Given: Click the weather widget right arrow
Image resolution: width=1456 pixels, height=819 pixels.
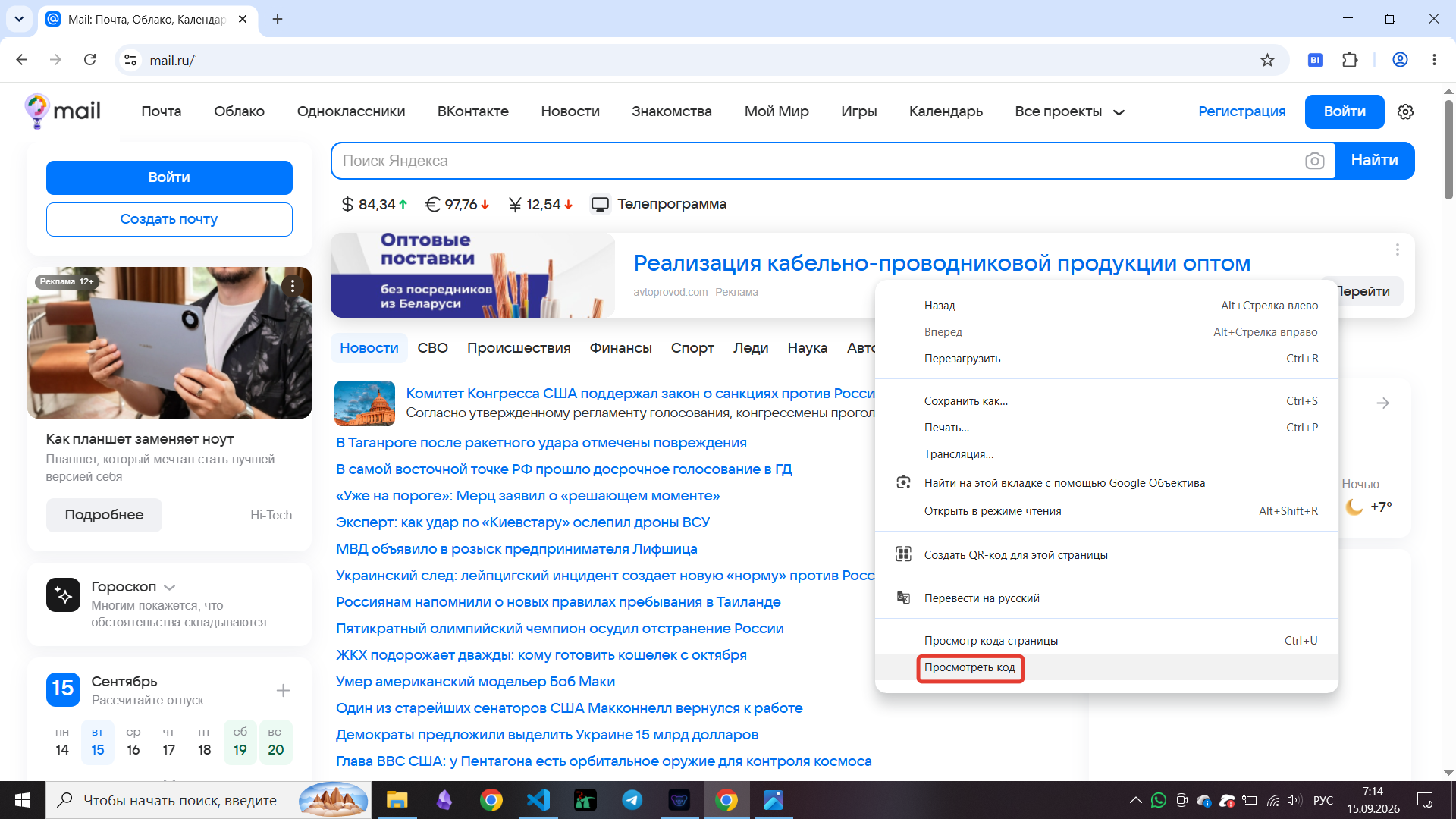Looking at the screenshot, I should (x=1383, y=403).
